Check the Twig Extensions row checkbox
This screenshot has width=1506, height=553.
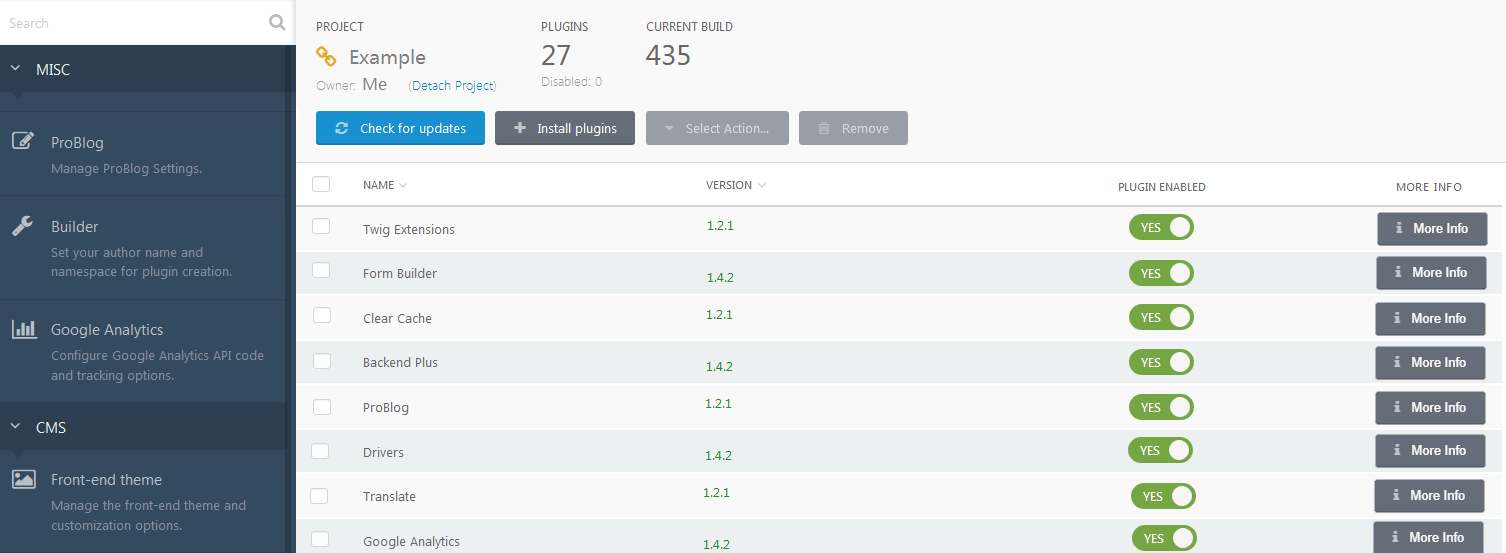click(321, 226)
